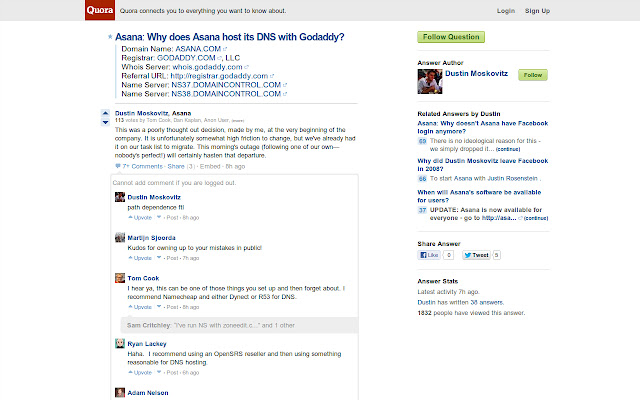Open GODADDY.COM registrar link
640x400 pixels.
point(186,58)
